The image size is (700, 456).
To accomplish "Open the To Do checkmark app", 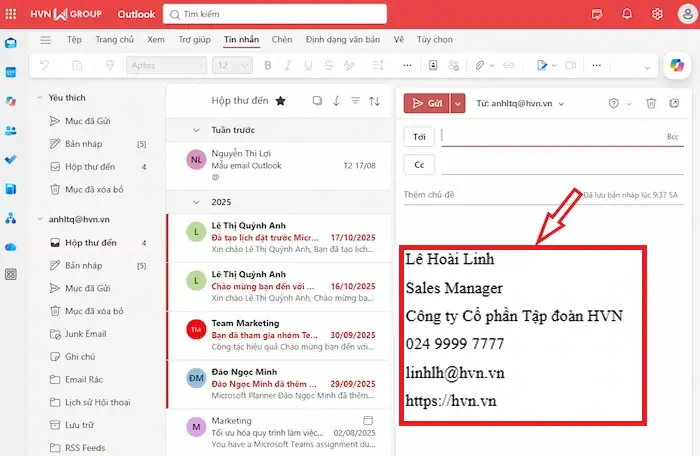I will [x=11, y=159].
